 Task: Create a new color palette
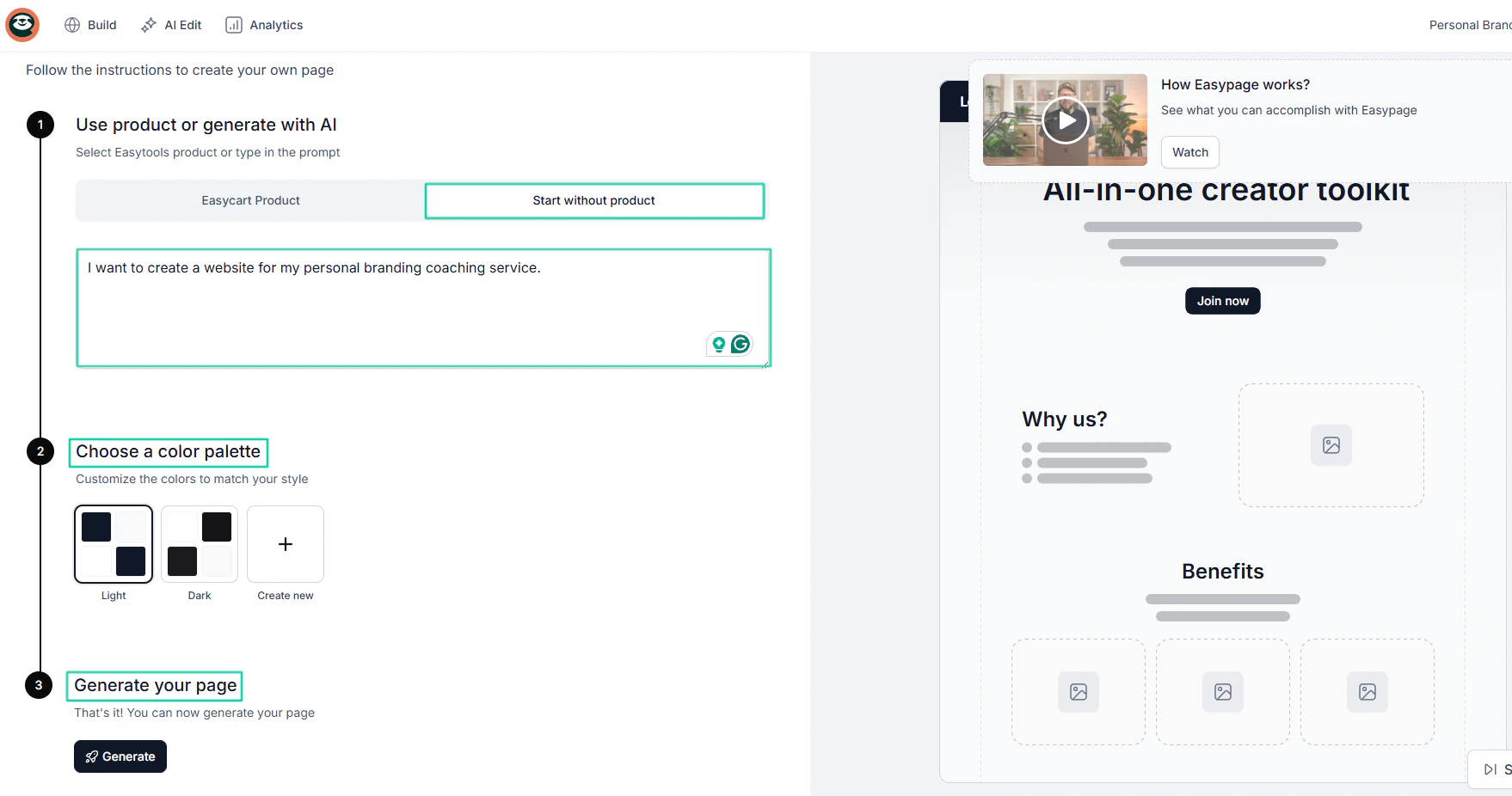coord(286,544)
